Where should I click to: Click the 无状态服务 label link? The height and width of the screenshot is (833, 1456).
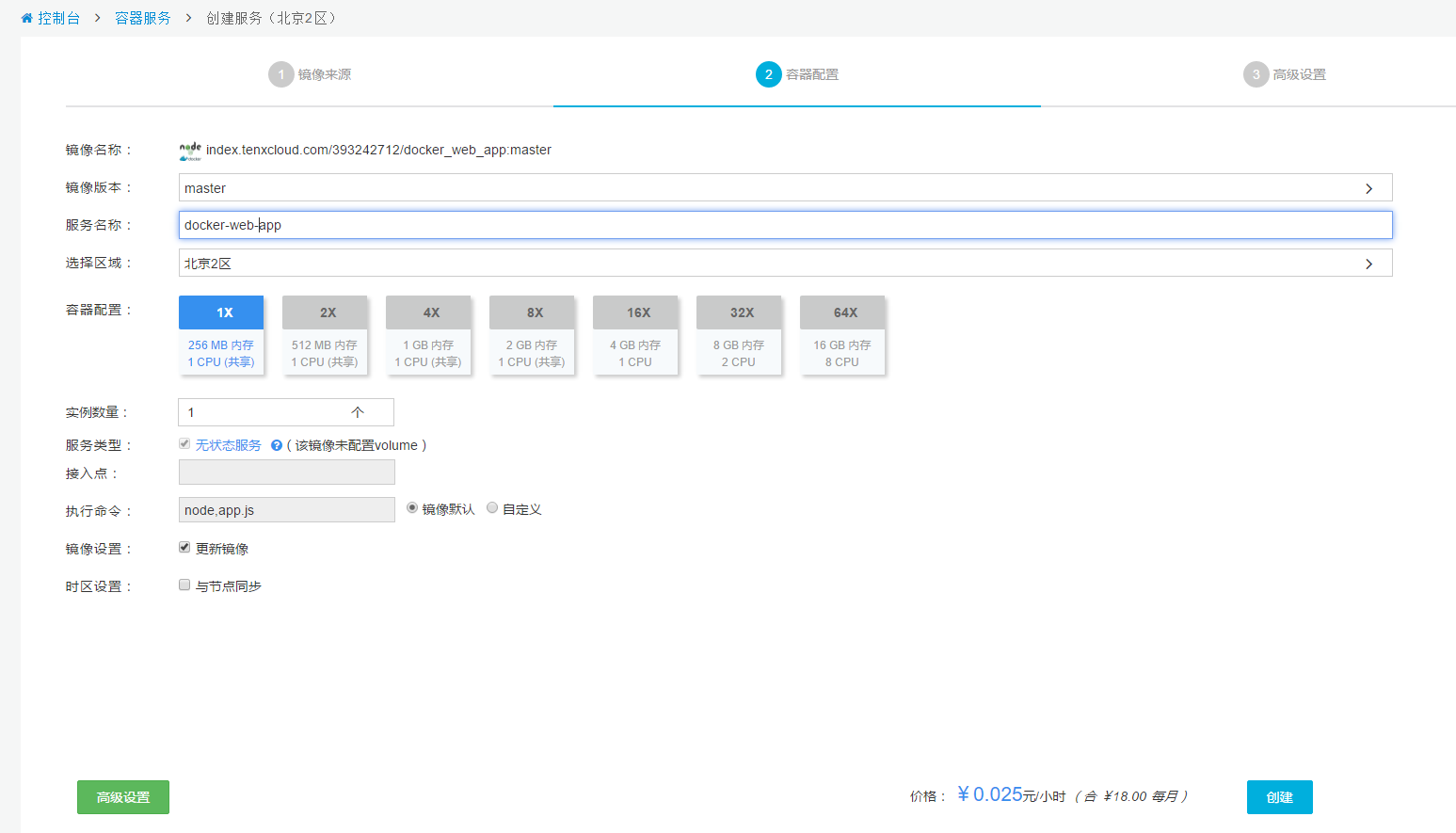pos(229,445)
